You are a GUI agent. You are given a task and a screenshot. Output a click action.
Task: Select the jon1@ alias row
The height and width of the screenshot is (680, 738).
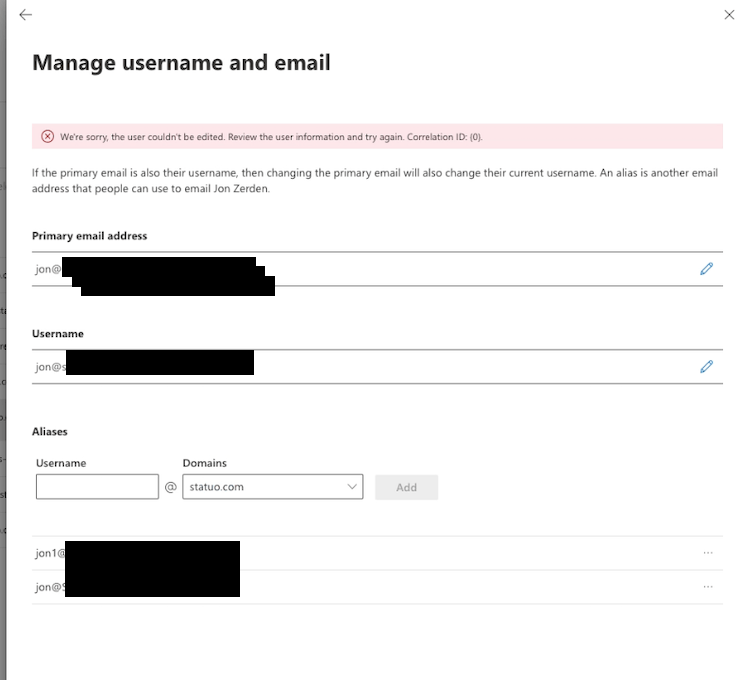click(377, 553)
